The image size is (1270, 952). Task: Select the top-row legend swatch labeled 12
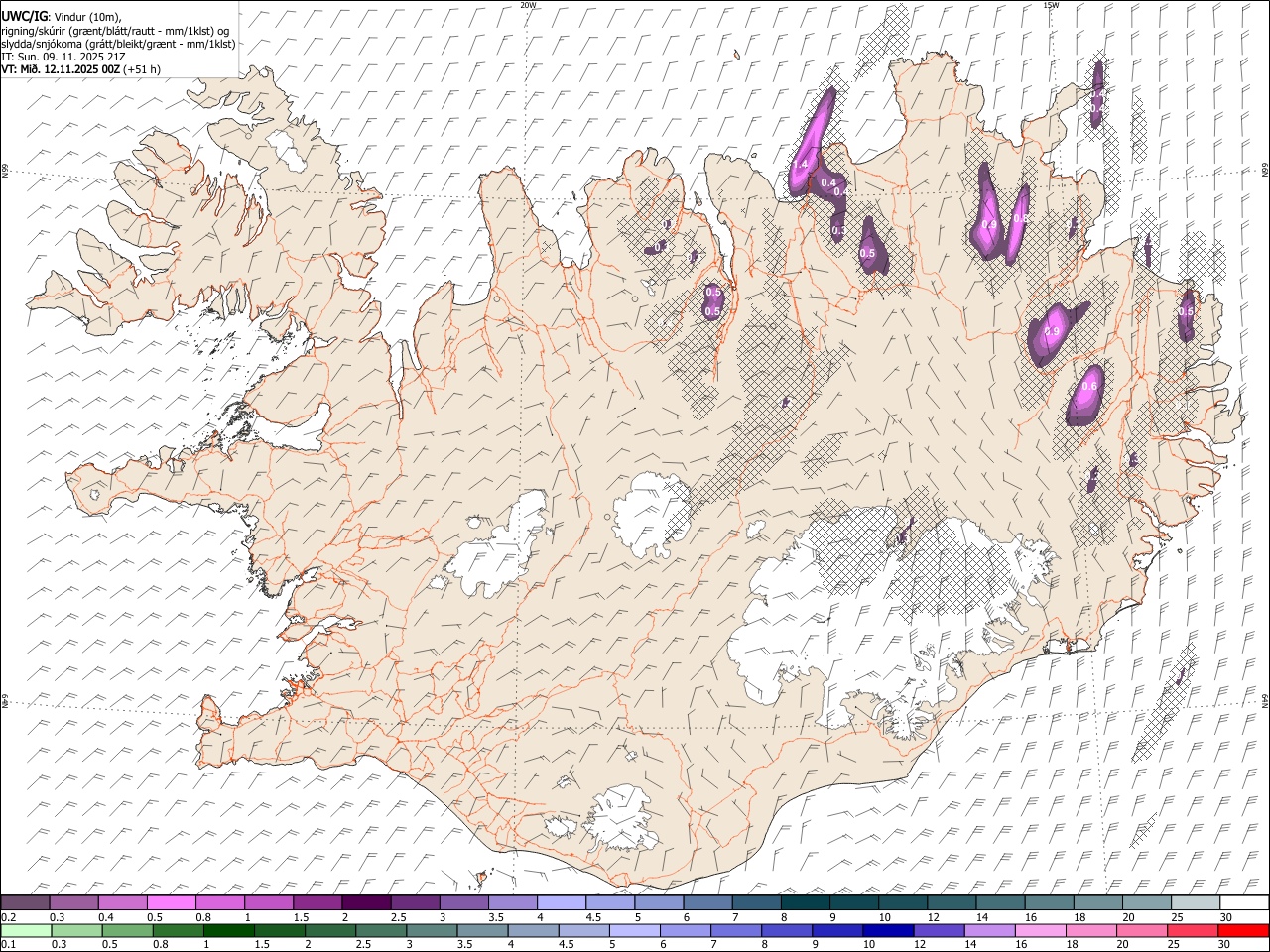(952, 903)
